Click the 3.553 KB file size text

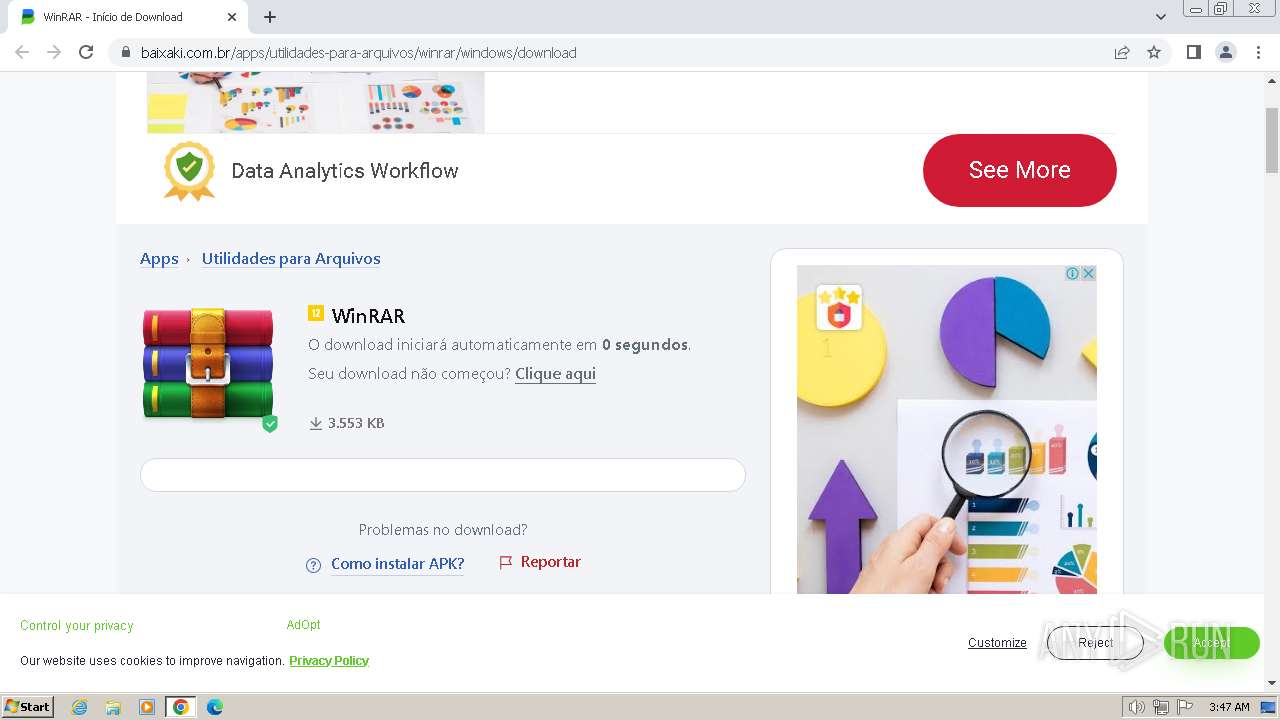click(x=356, y=423)
